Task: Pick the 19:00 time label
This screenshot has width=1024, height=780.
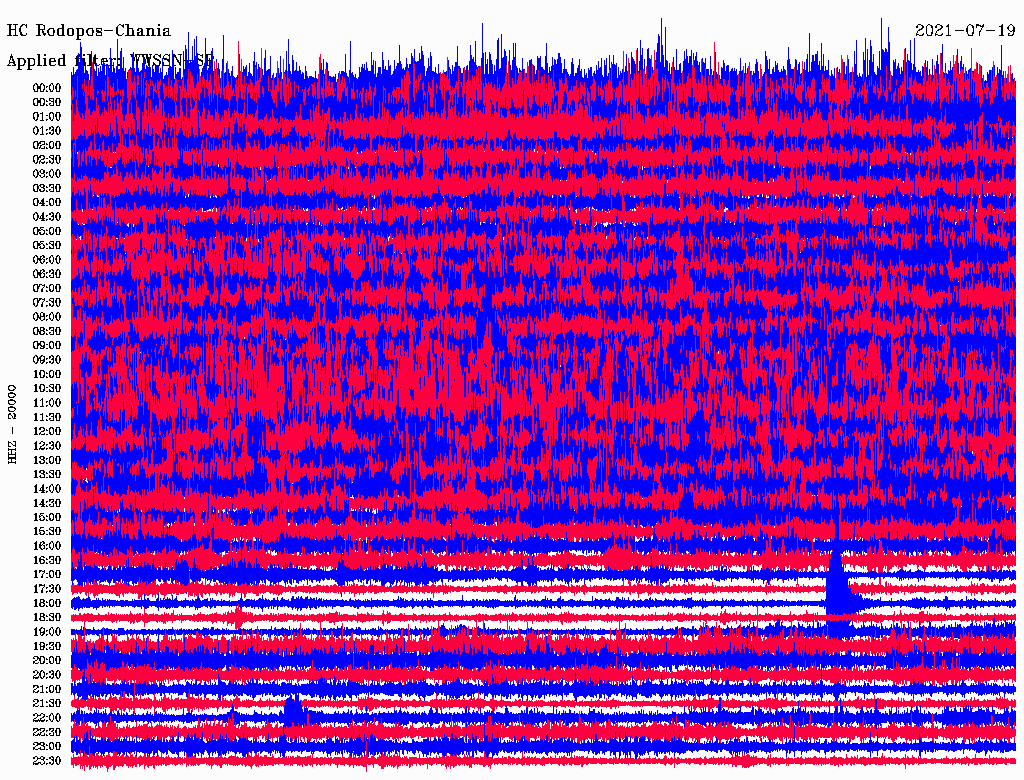Action: 47,632
